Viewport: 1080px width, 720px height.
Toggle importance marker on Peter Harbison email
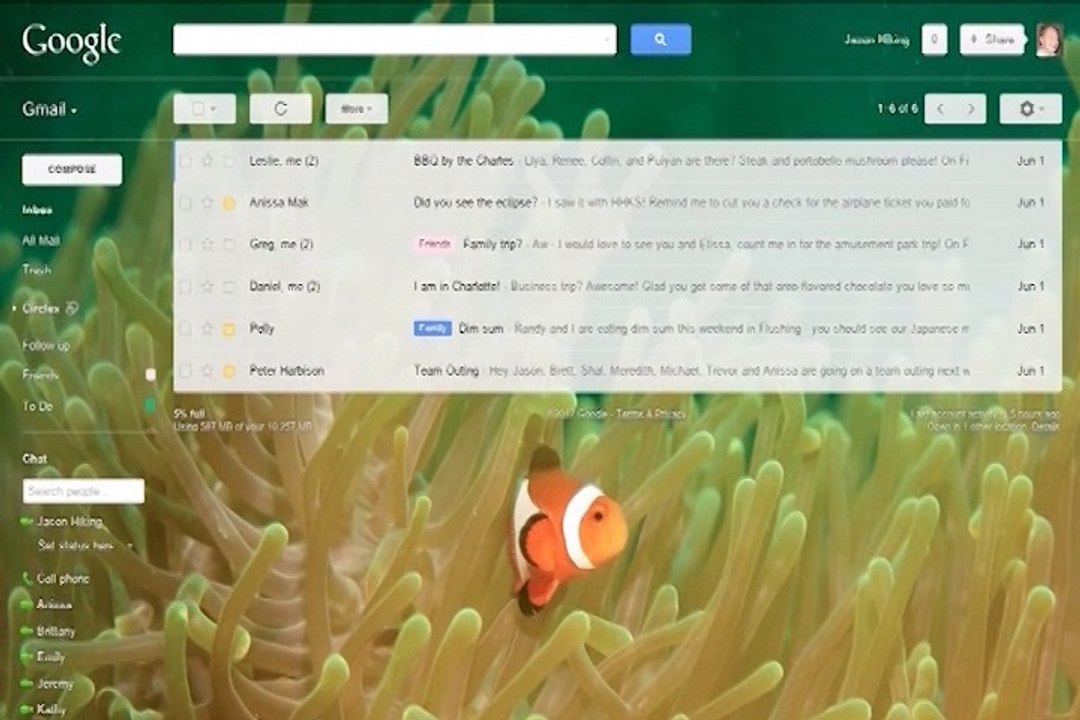click(x=229, y=371)
